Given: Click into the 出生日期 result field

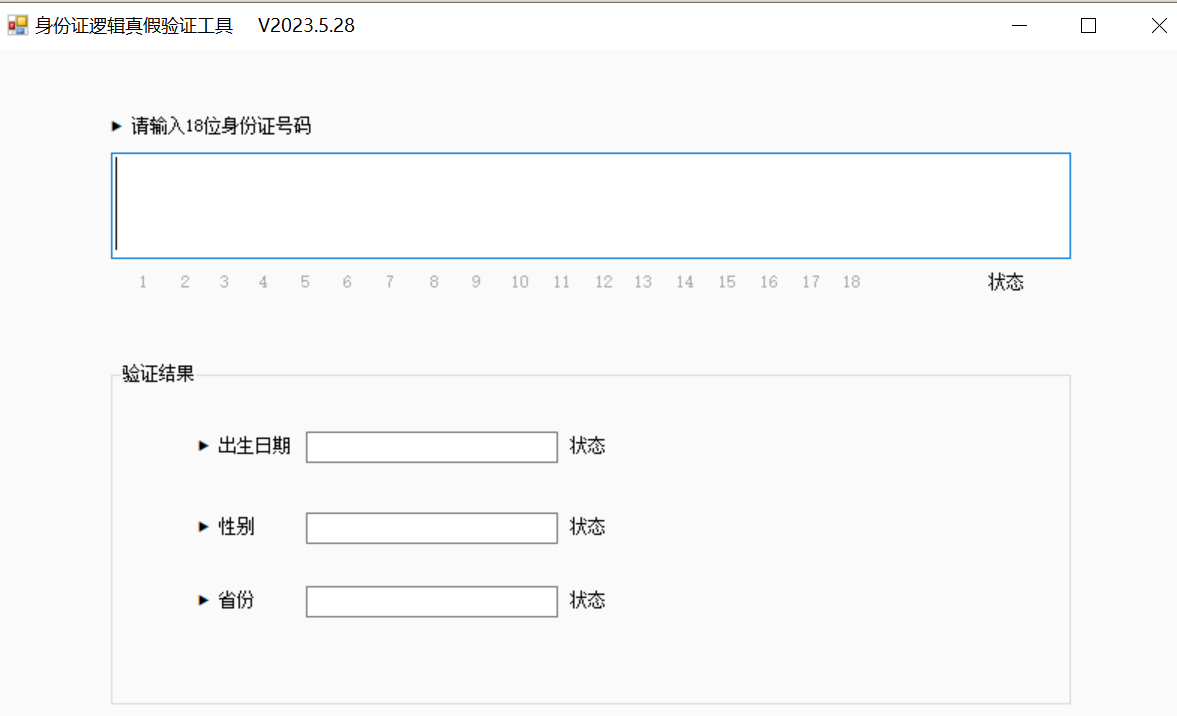Looking at the screenshot, I should pyautogui.click(x=431, y=447).
